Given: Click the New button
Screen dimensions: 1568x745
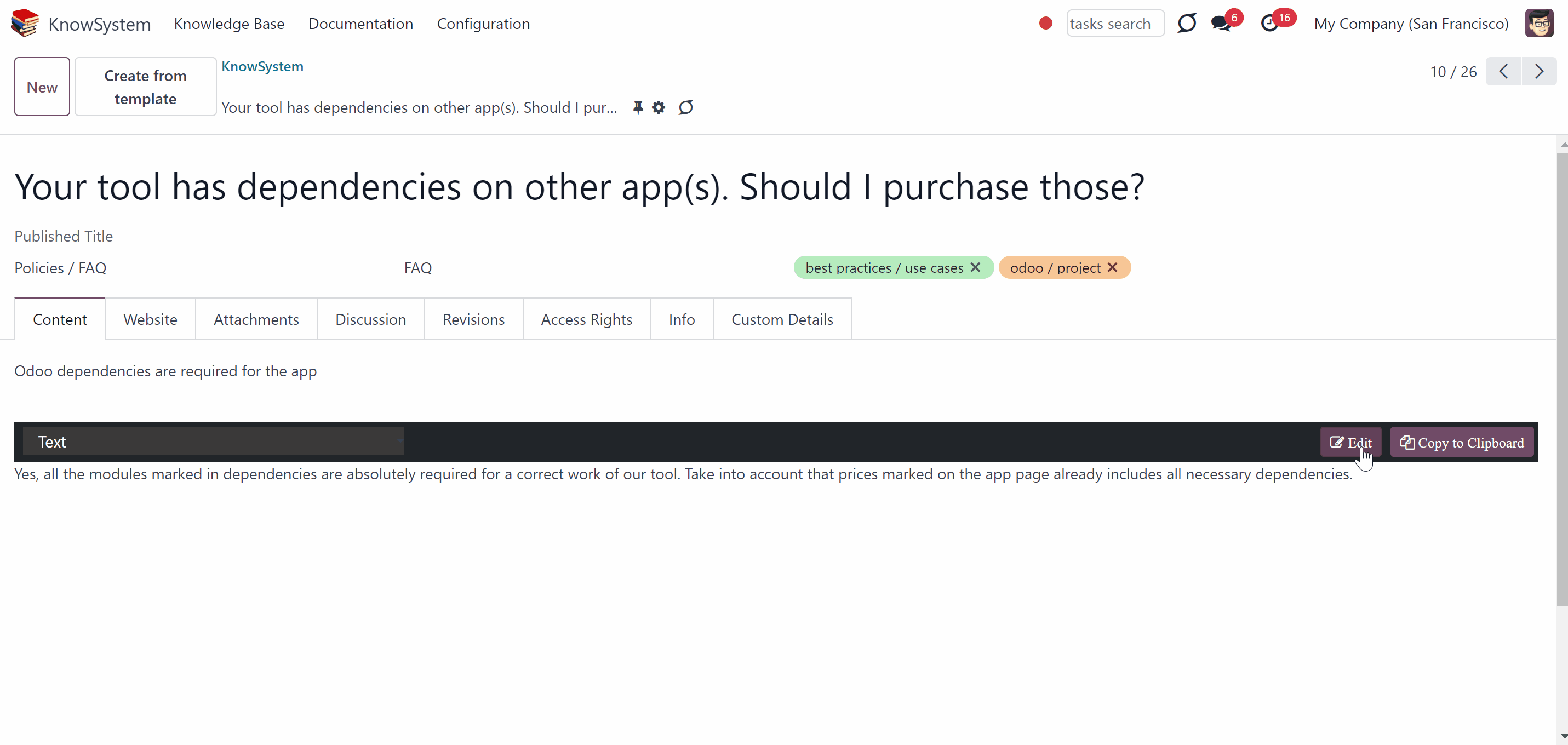Looking at the screenshot, I should [x=42, y=87].
